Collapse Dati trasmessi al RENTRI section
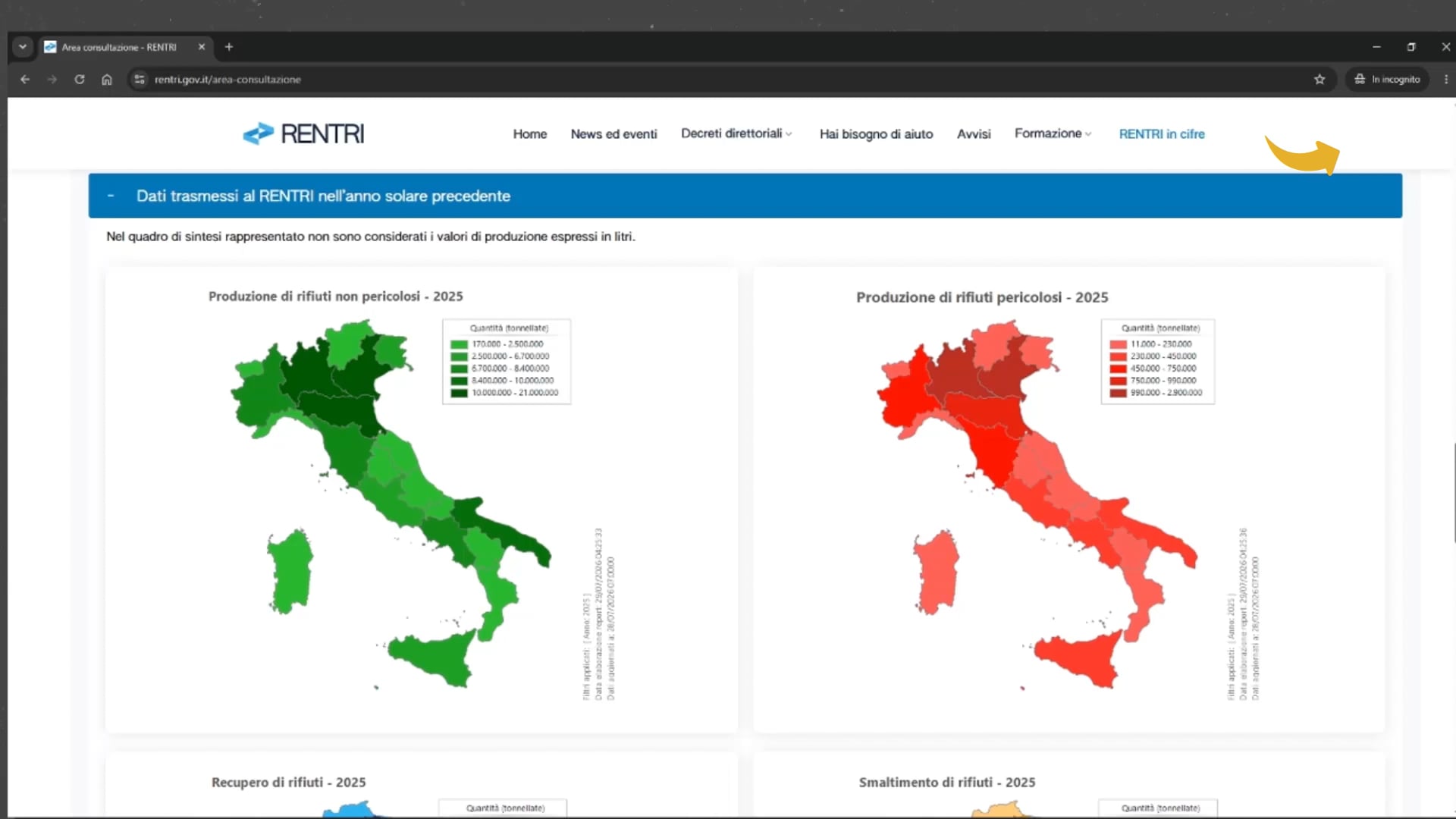Viewport: 1456px width, 819px height. [745, 196]
